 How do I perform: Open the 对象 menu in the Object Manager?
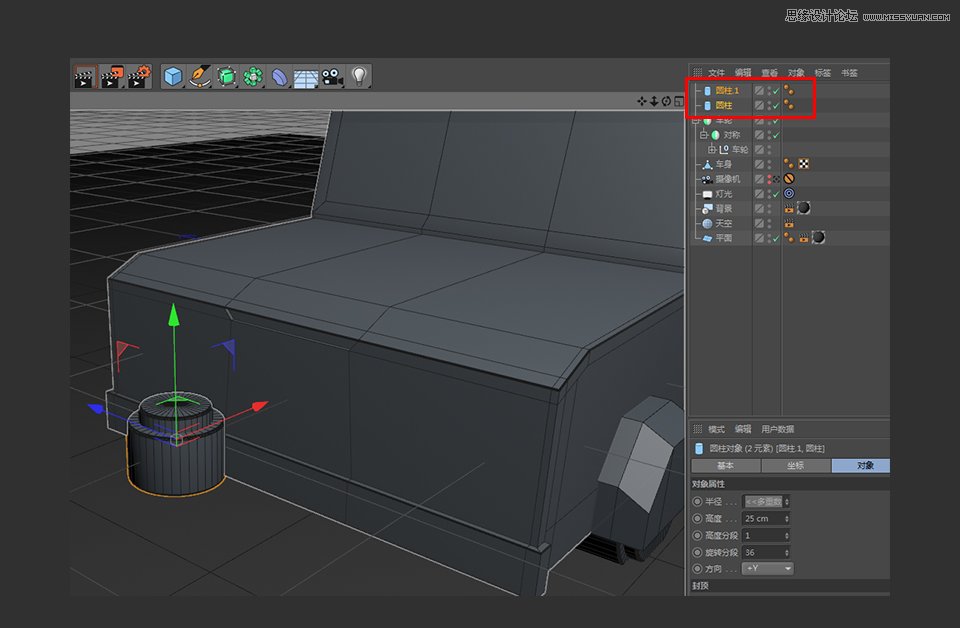pos(796,73)
